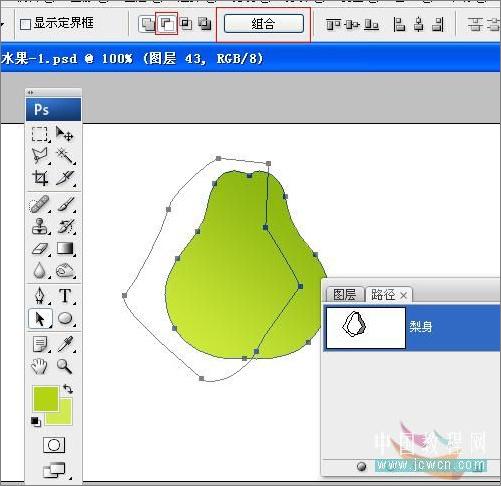
Task: Choose the Magic Wand tool
Action: (x=65, y=156)
